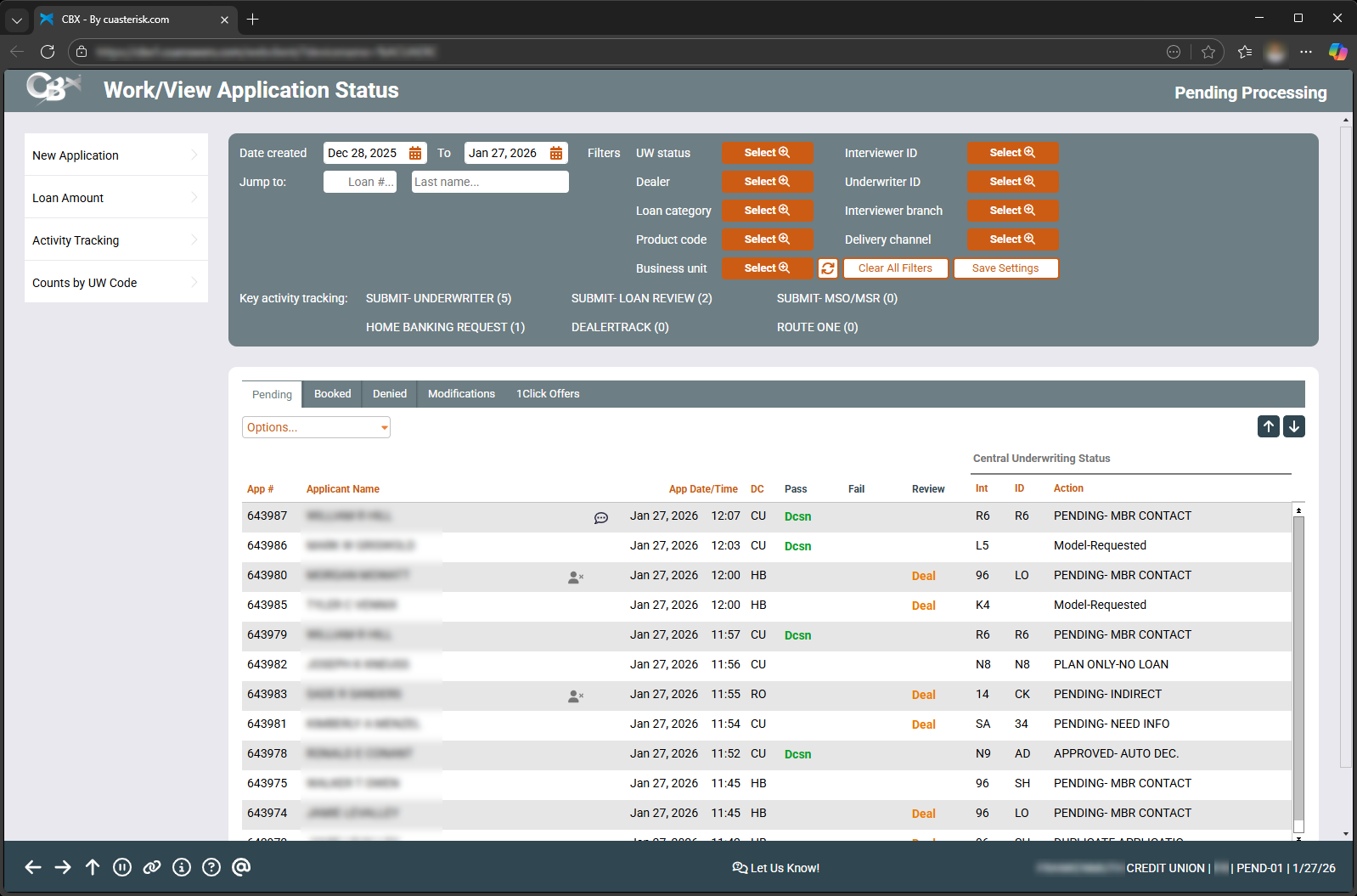Open the Date created start calendar picker
This screenshot has height=896, width=1357.
point(415,153)
